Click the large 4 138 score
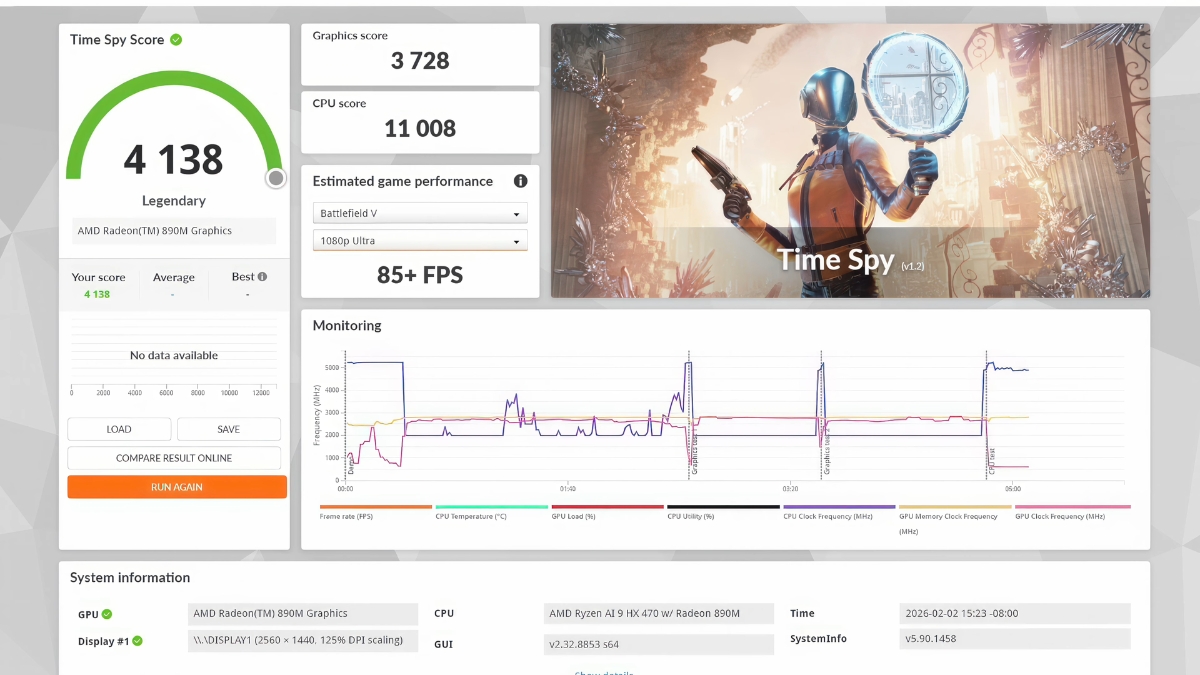The height and width of the screenshot is (675, 1200). point(174,159)
